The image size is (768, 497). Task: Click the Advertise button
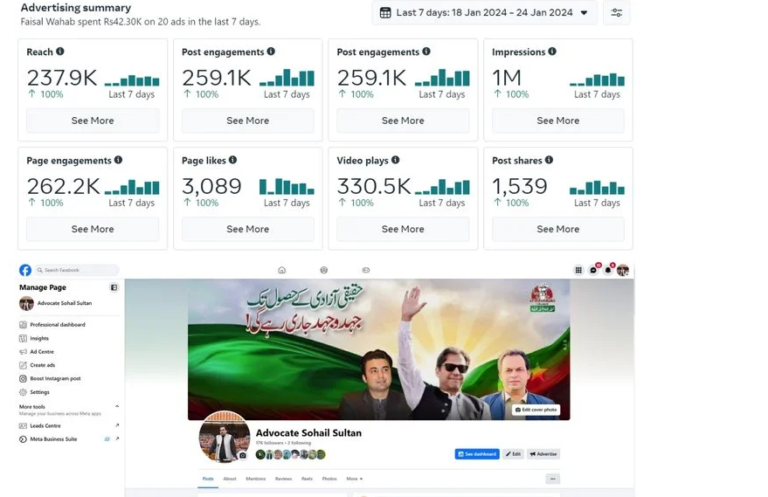point(544,454)
